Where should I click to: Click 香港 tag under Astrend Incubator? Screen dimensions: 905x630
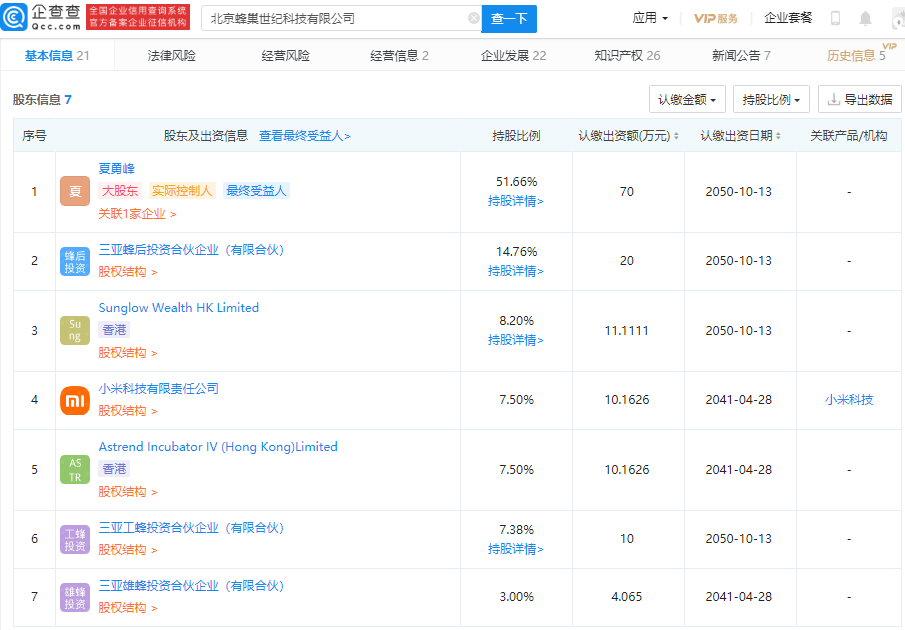coord(114,469)
